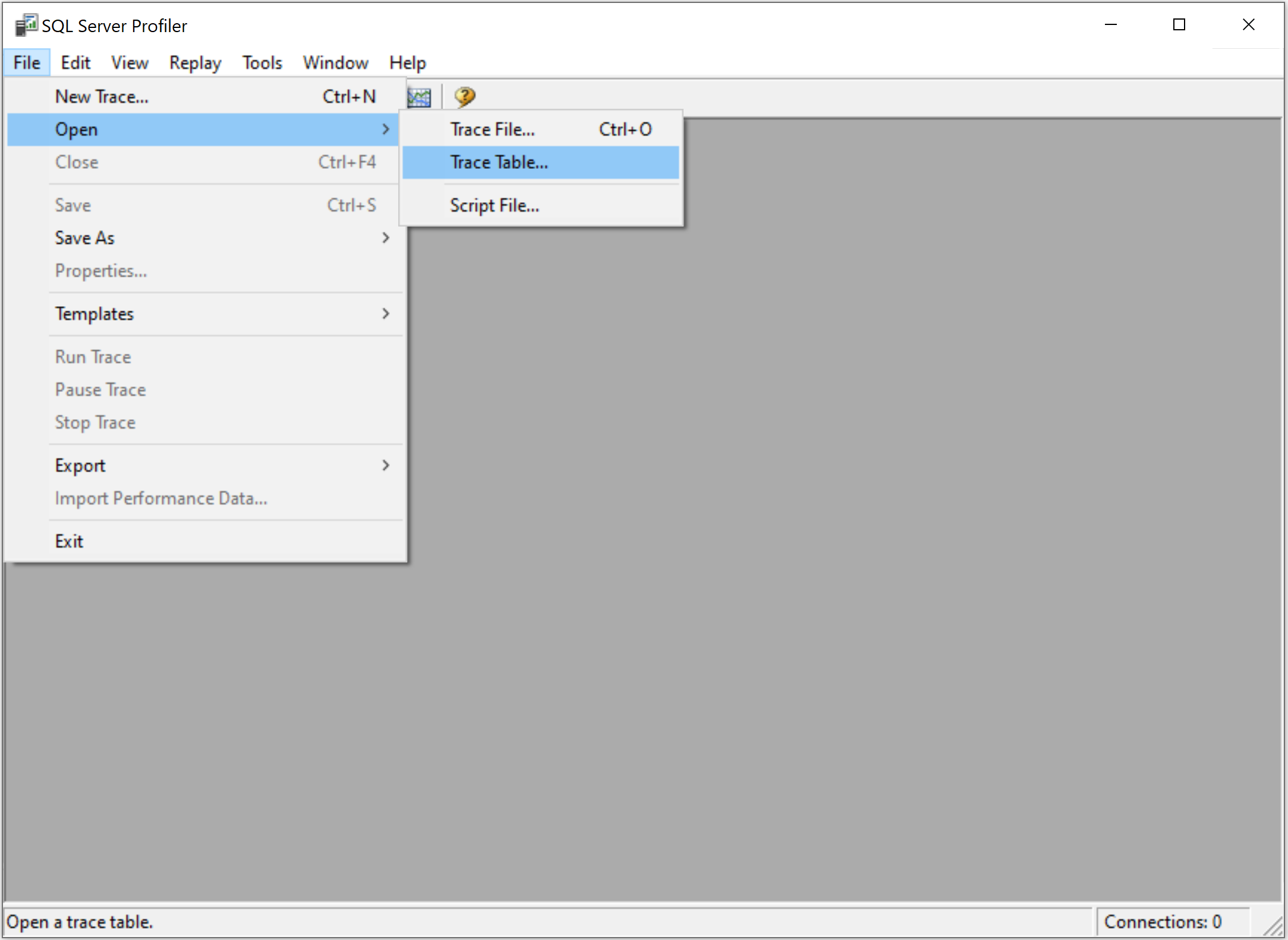Viewport: 1288px width, 940px height.
Task: Click the SQL Server Profiler title bar icon
Action: coord(26,26)
